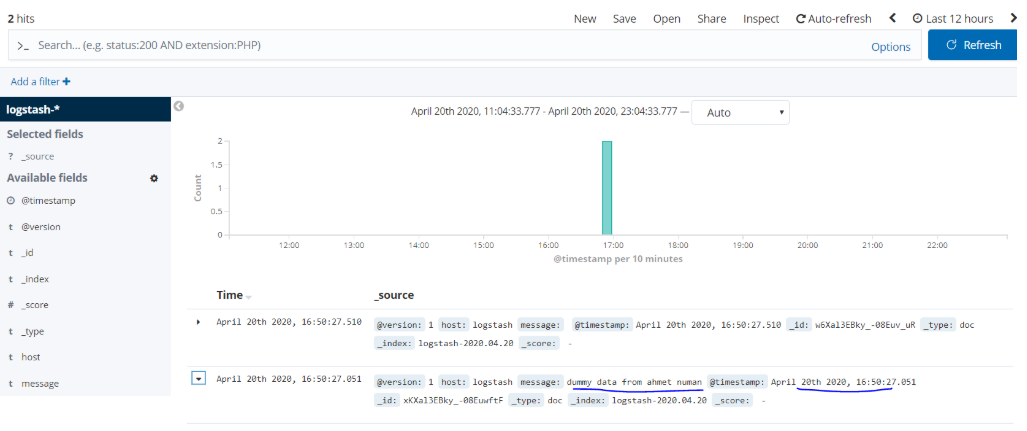Viewport: 1027px width, 431px height.
Task: Click the next time range arrow
Action: 1014,18
